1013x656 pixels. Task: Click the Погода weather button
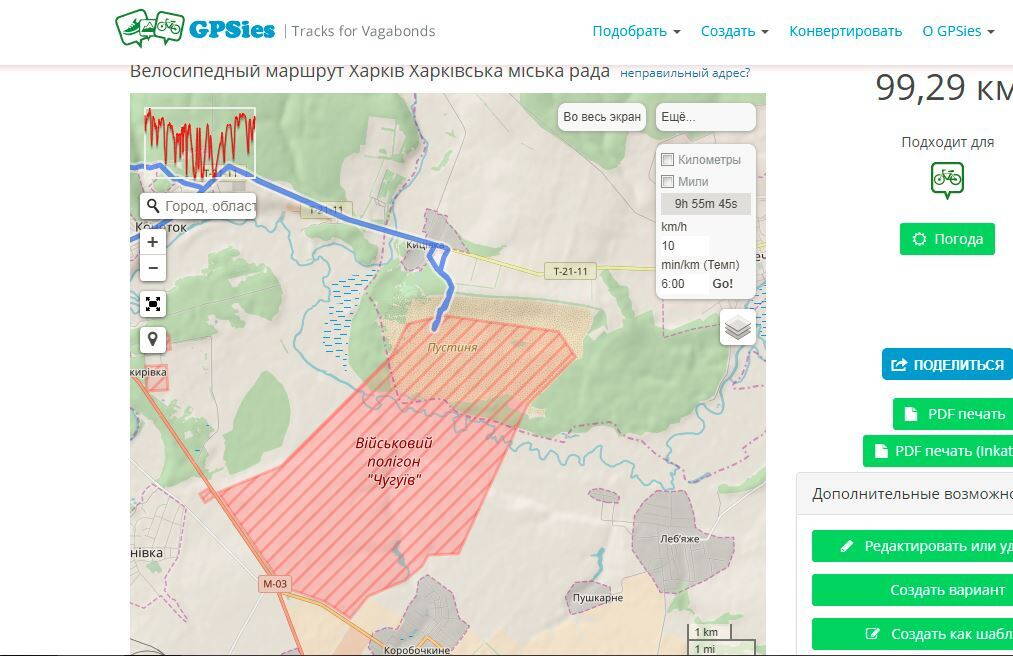[946, 239]
